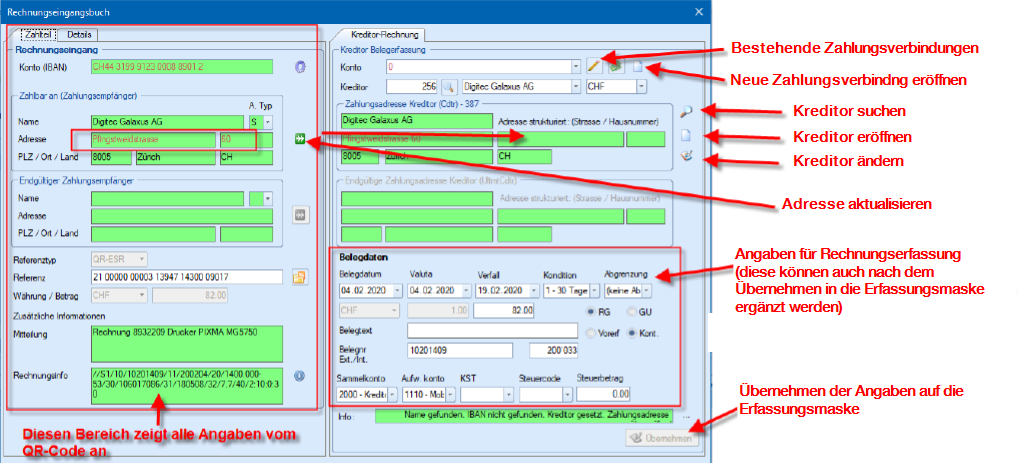This screenshot has width=1029, height=463.
Task: Click the Steuerbetrag field showing 0.00
Action: [602, 395]
